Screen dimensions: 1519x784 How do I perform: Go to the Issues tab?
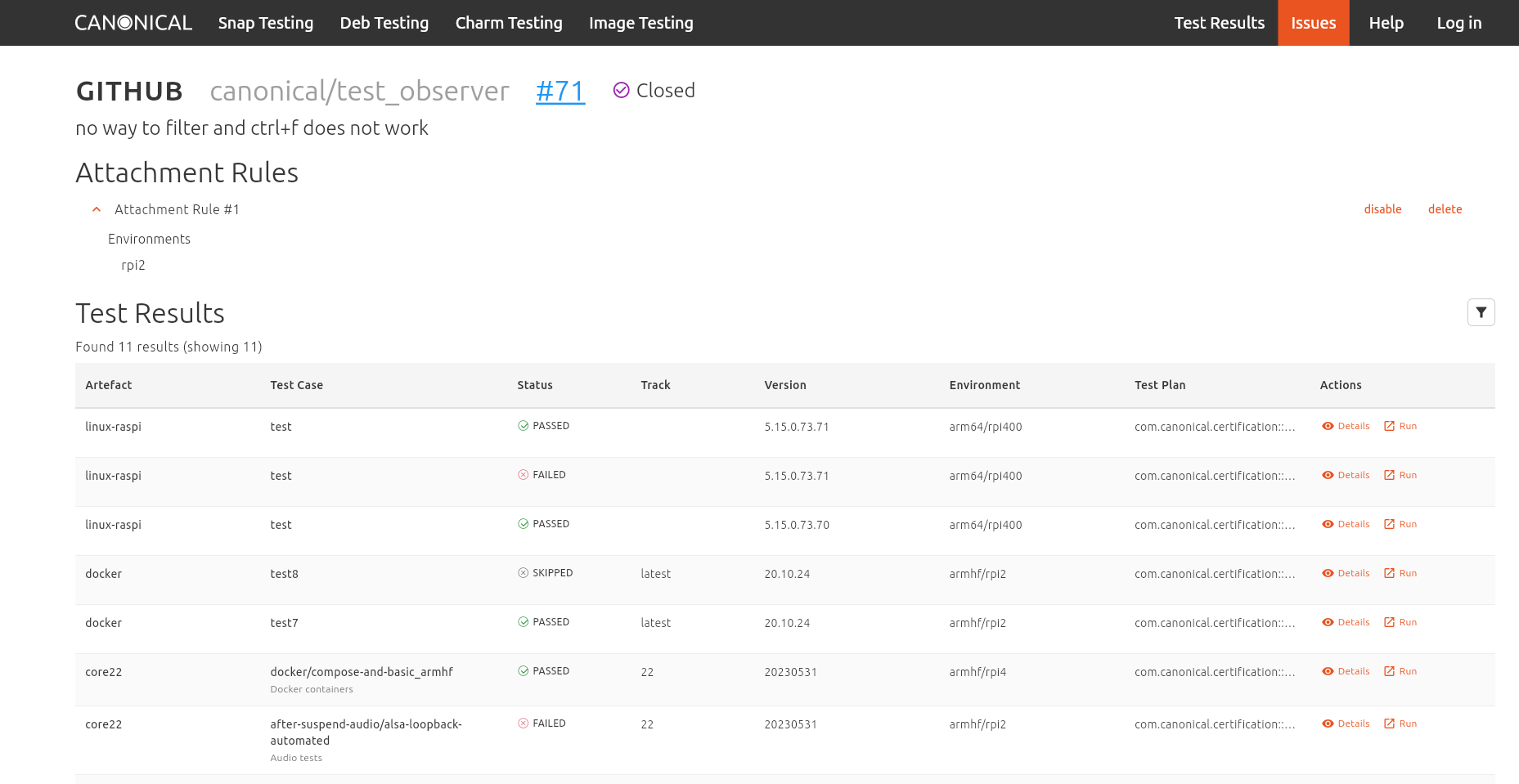(x=1313, y=23)
